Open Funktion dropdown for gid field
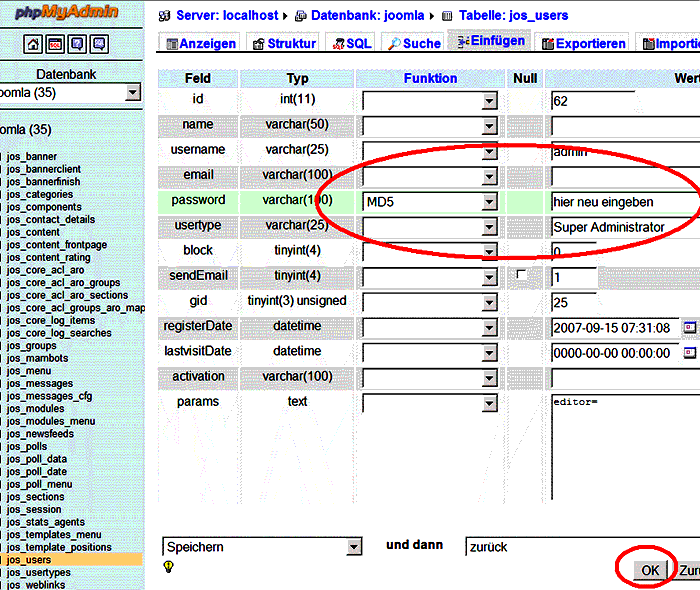Screen dimensions: 700x590 [430, 303]
